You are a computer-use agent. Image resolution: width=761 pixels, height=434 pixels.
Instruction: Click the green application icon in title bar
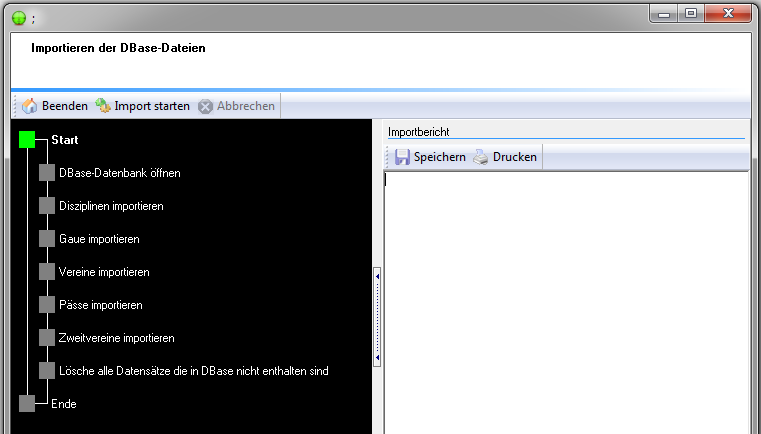click(x=19, y=18)
